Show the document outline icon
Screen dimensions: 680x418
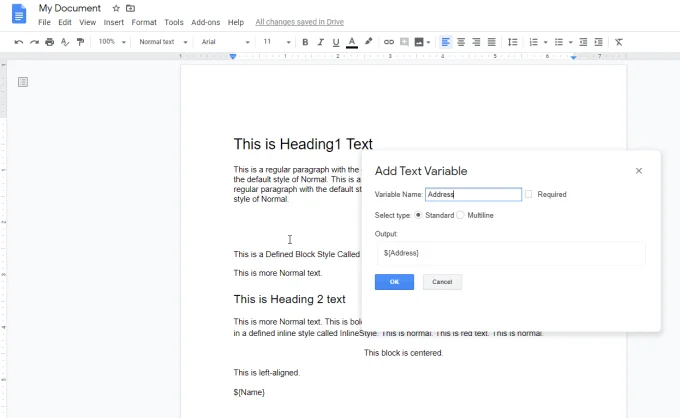pos(23,82)
